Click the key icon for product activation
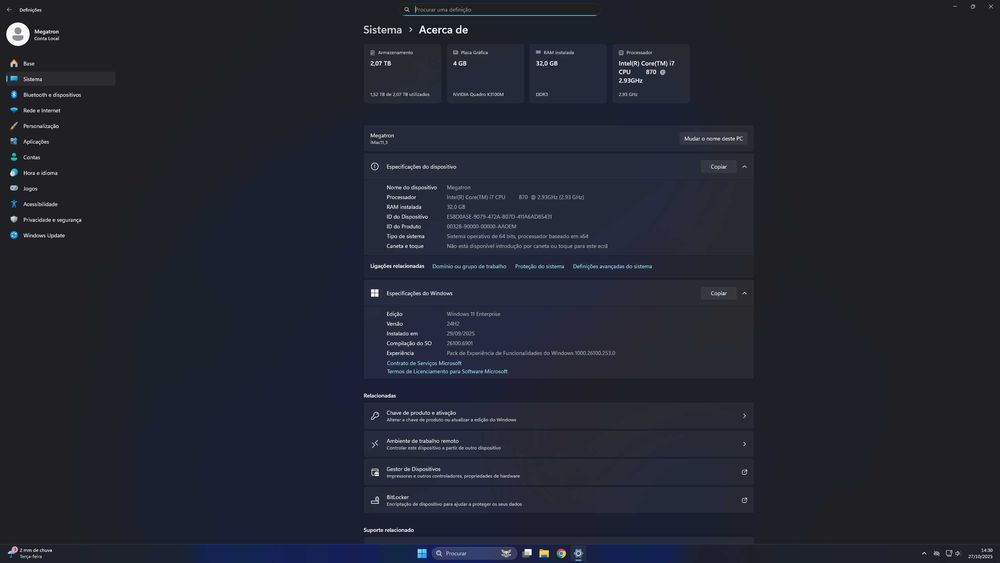This screenshot has height=563, width=1000. tap(375, 416)
